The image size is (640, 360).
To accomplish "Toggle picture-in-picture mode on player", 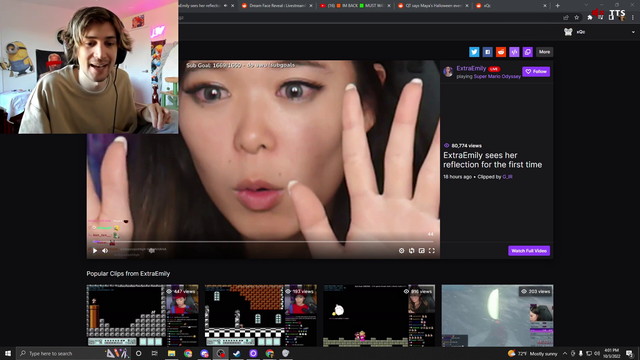I will [422, 251].
